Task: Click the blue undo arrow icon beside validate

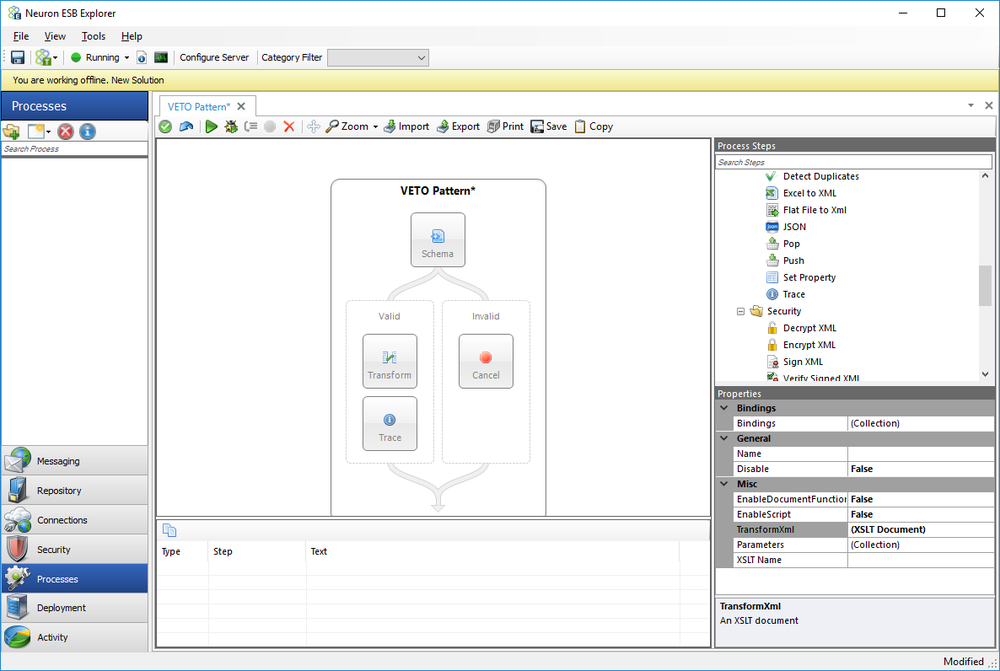Action: tap(186, 126)
